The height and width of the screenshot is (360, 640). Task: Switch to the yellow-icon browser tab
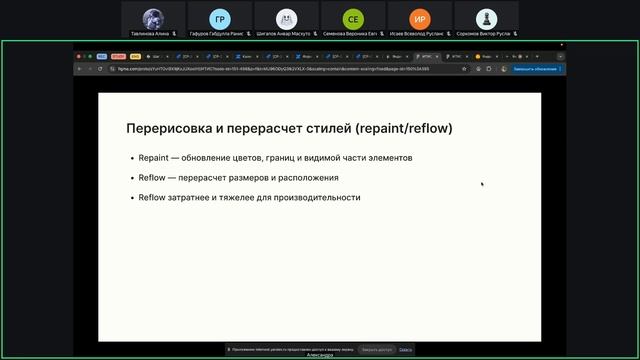486,56
